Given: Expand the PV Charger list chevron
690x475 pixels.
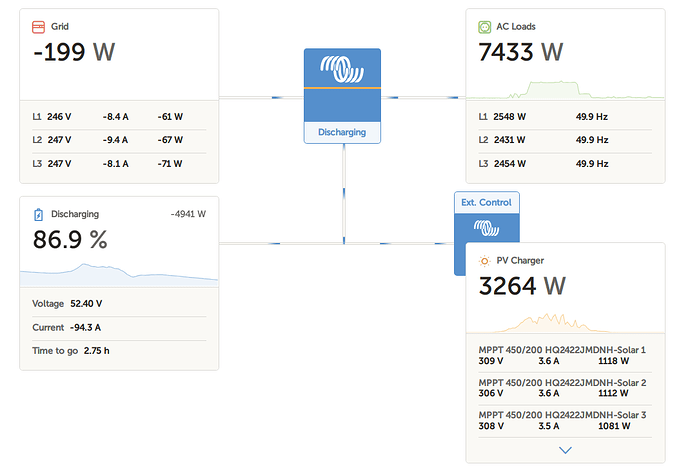Looking at the screenshot, I should pyautogui.click(x=565, y=450).
